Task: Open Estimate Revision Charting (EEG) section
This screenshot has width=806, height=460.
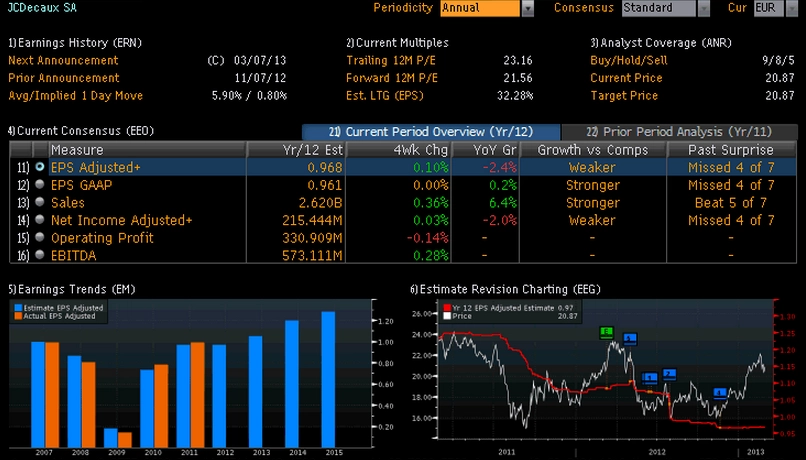Action: pyautogui.click(x=505, y=289)
